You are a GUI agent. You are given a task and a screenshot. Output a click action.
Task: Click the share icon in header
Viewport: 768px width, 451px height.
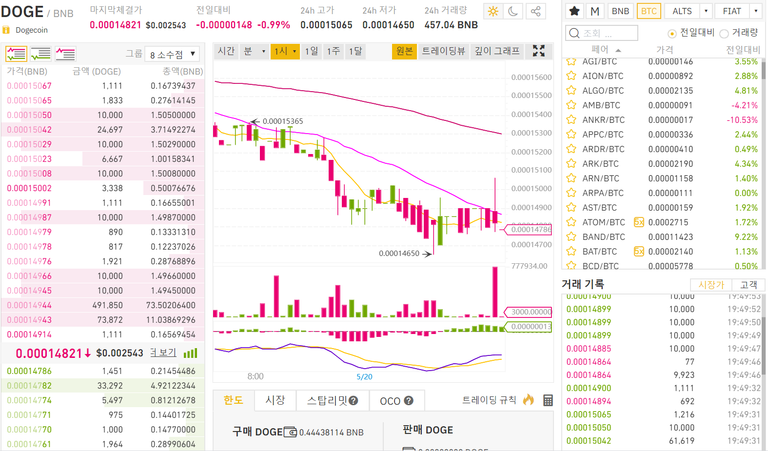pyautogui.click(x=536, y=11)
